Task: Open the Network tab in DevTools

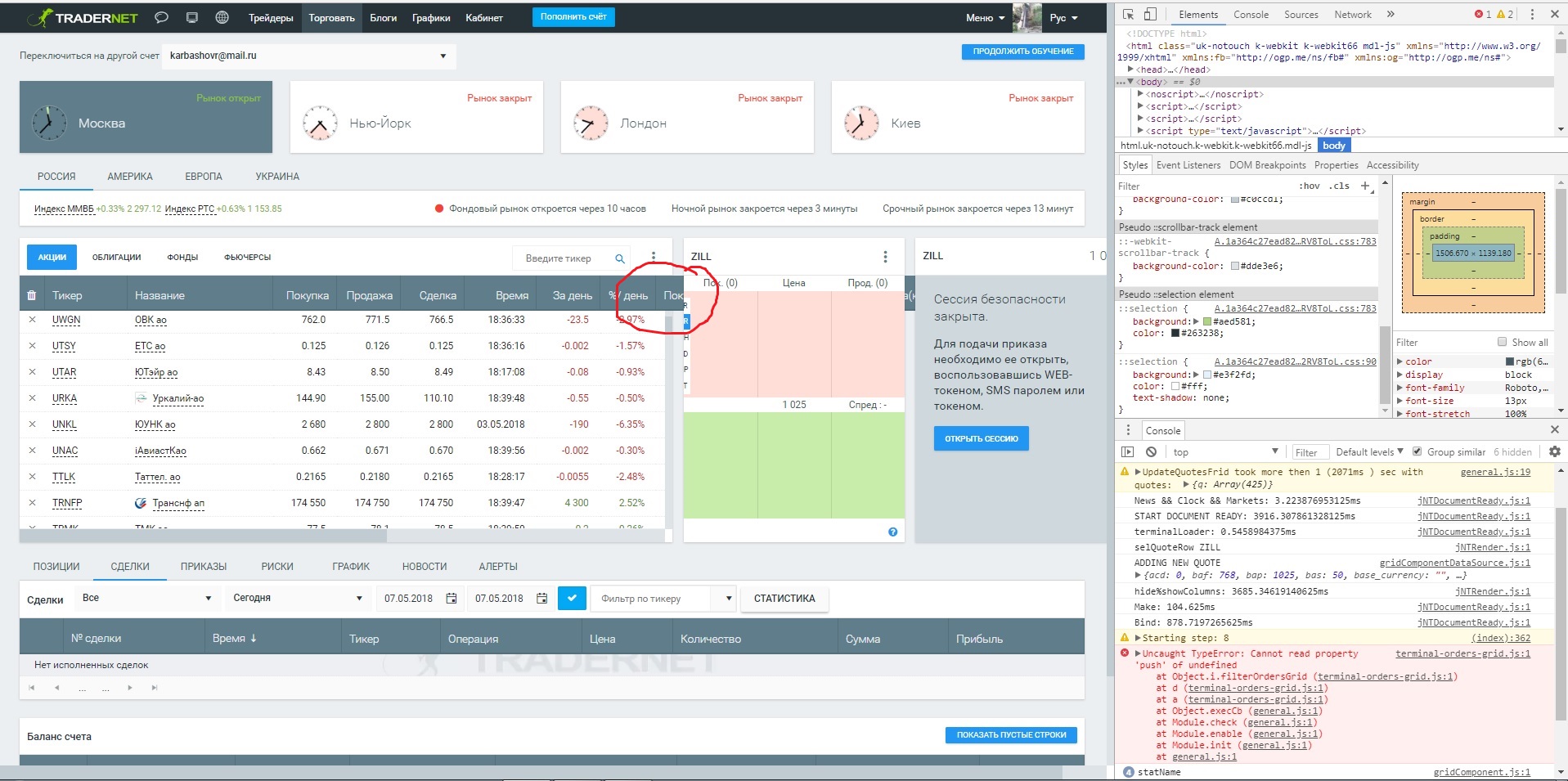Action: 1353,15
